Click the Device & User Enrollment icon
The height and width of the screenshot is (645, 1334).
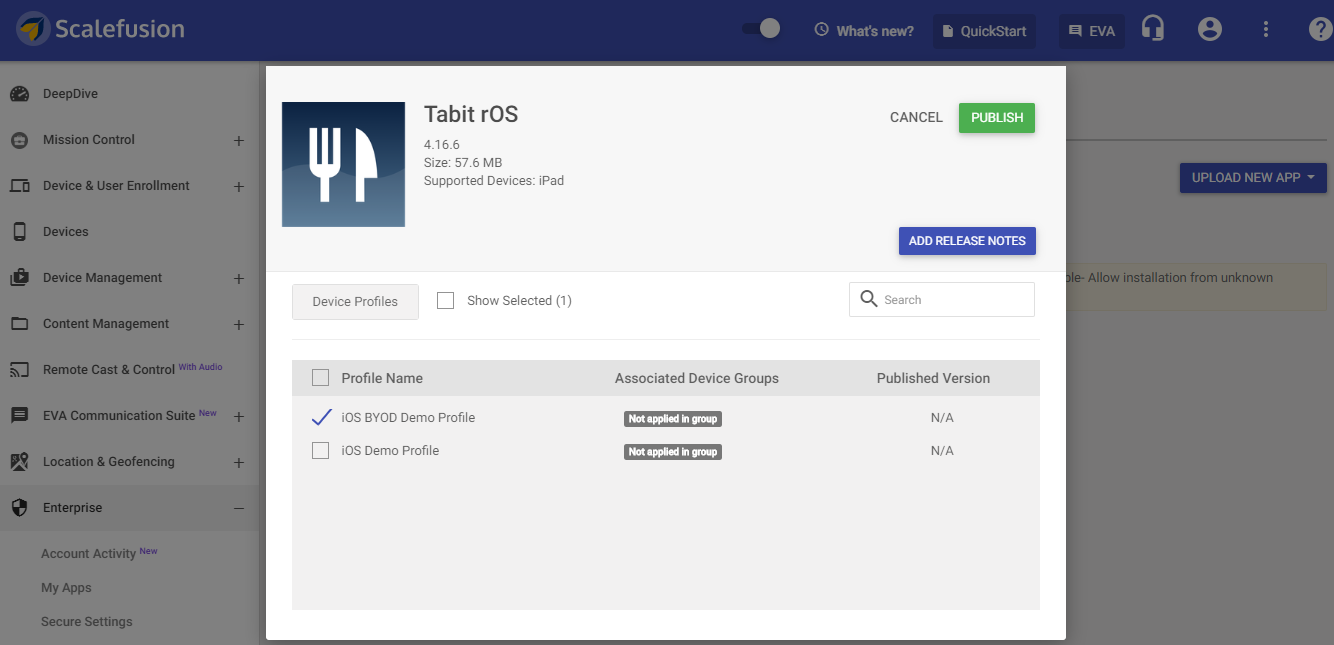tap(20, 186)
